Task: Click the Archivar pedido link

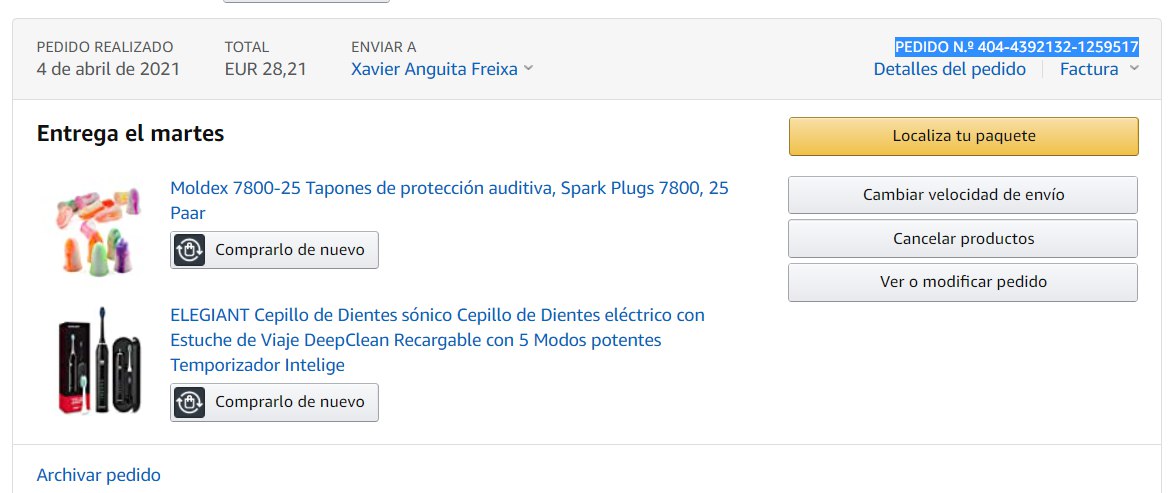Action: click(98, 475)
